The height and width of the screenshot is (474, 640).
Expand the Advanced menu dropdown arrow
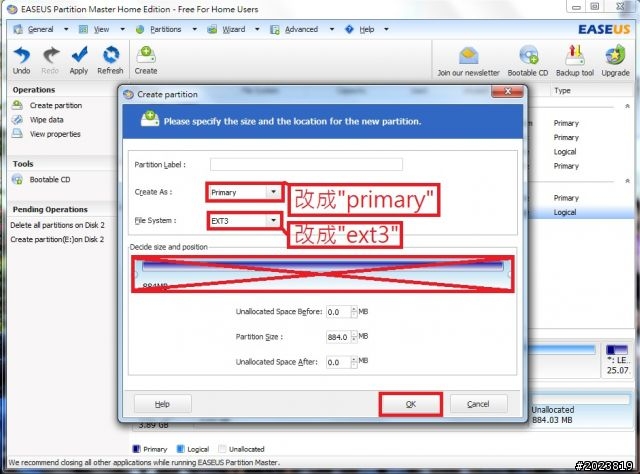pos(332,29)
